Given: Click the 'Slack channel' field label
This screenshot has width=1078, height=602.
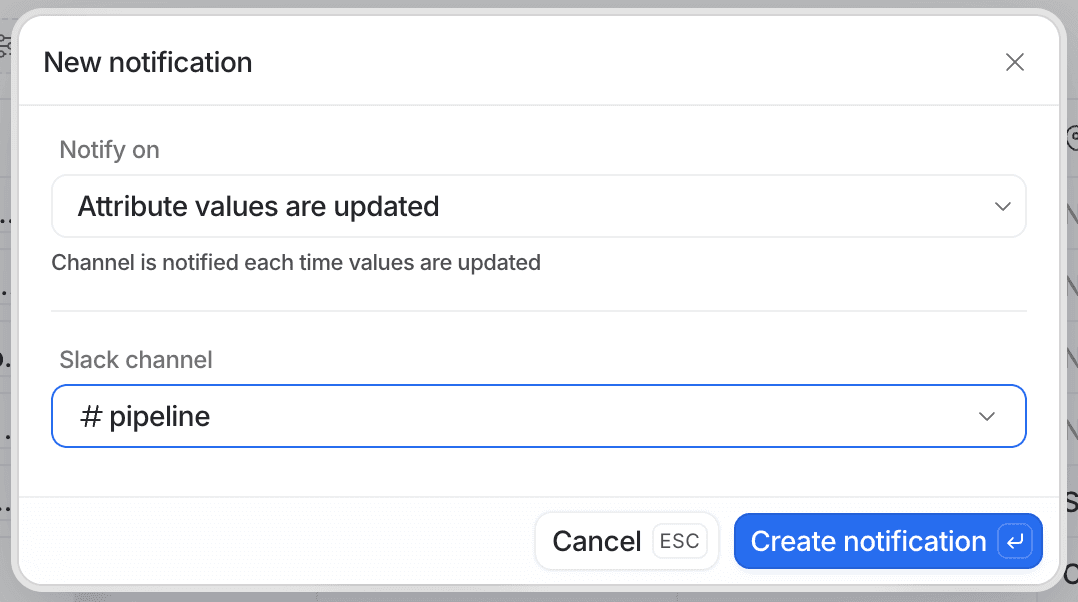Looking at the screenshot, I should pos(135,359).
